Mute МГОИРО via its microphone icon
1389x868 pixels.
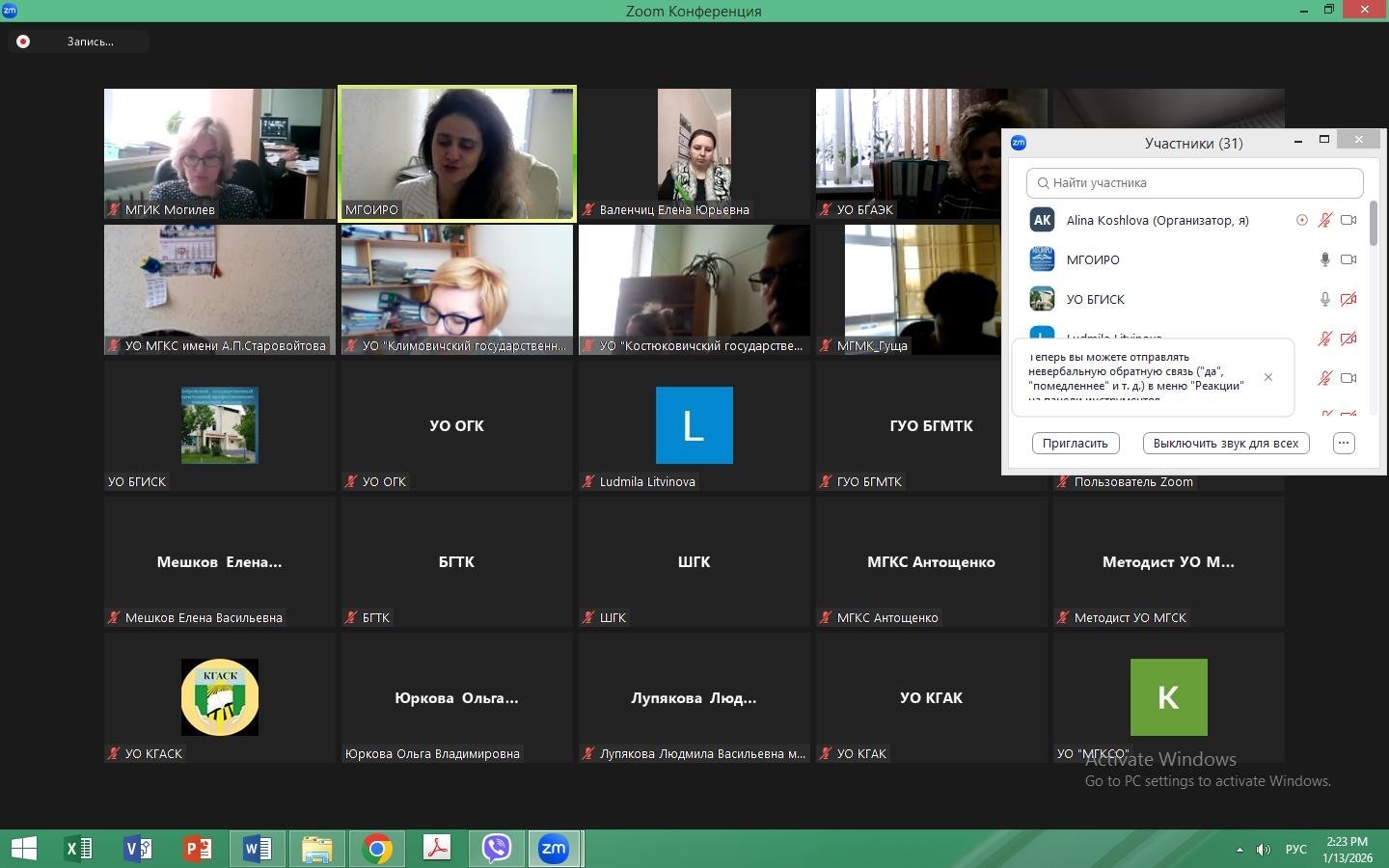pyautogui.click(x=1325, y=259)
